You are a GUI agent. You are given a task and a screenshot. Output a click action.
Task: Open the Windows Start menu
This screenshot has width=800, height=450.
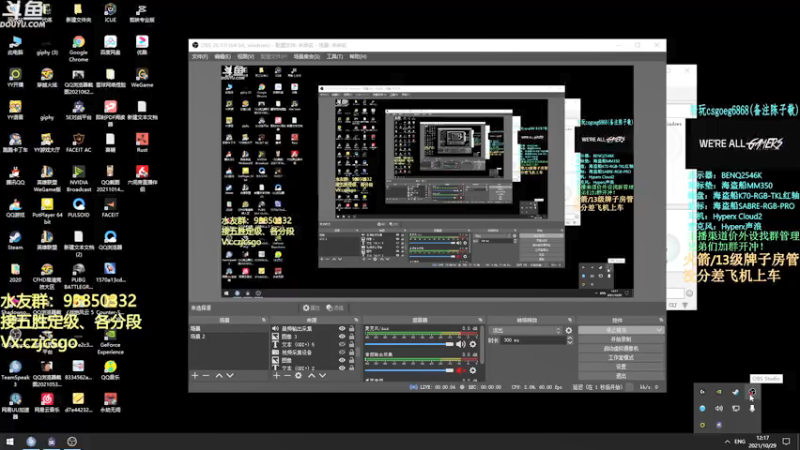point(10,441)
